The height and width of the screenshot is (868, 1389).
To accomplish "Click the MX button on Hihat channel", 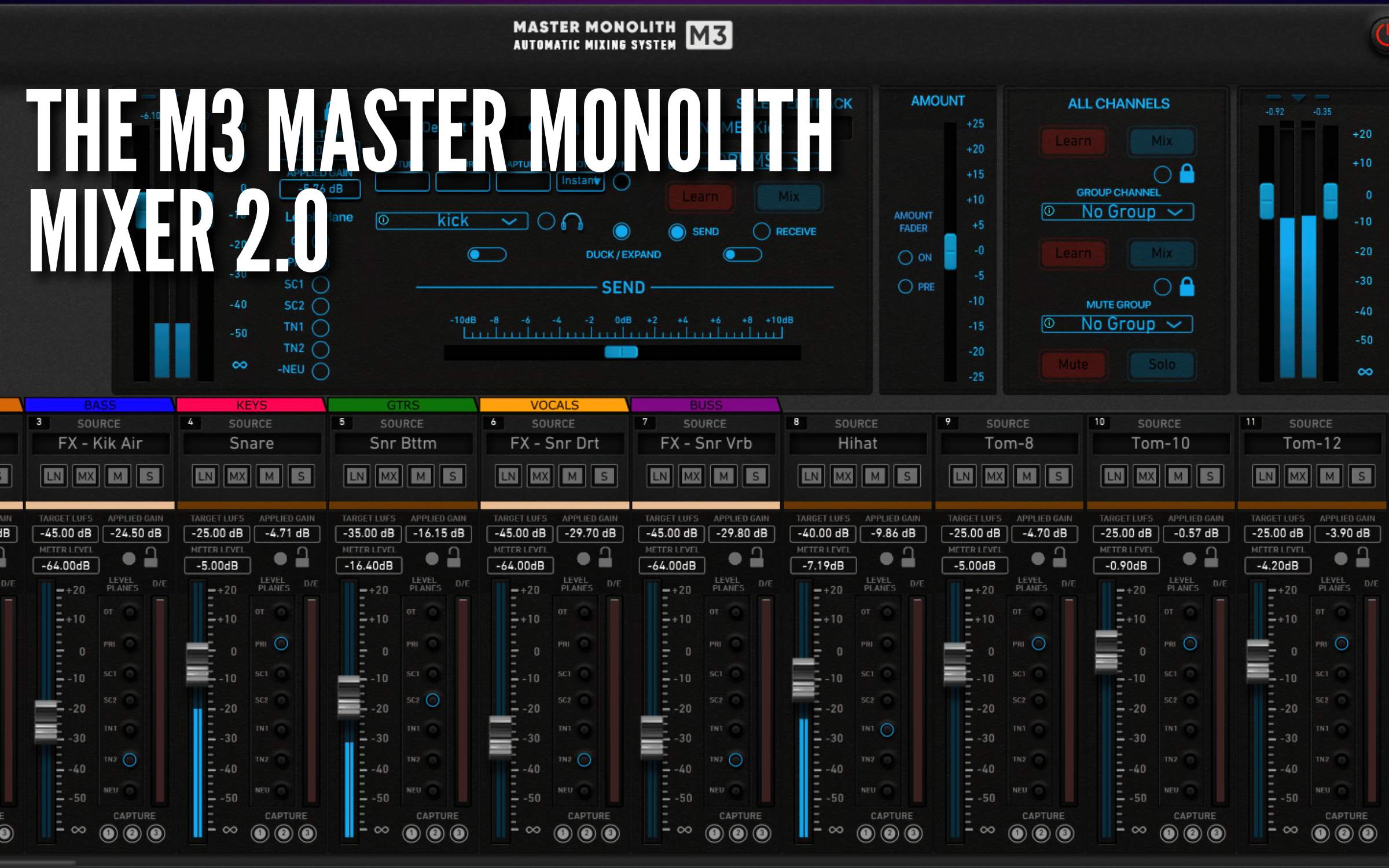I will click(x=843, y=476).
